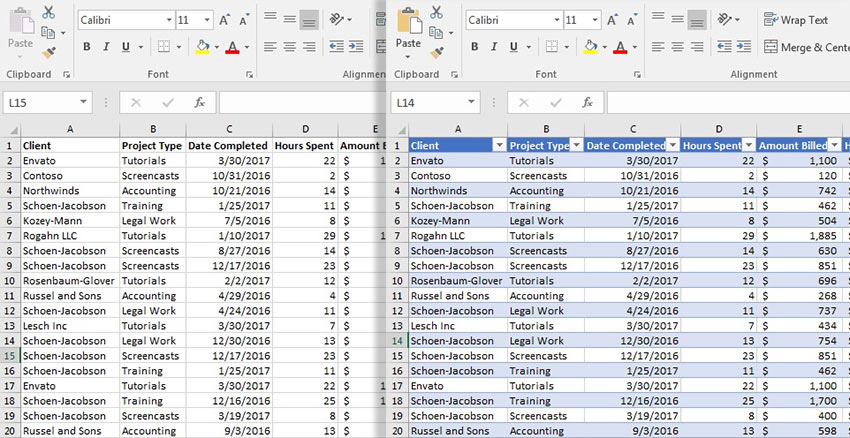Viewport: 850px width, 438px height.
Task: Toggle Underline in right window
Action: [x=514, y=47]
